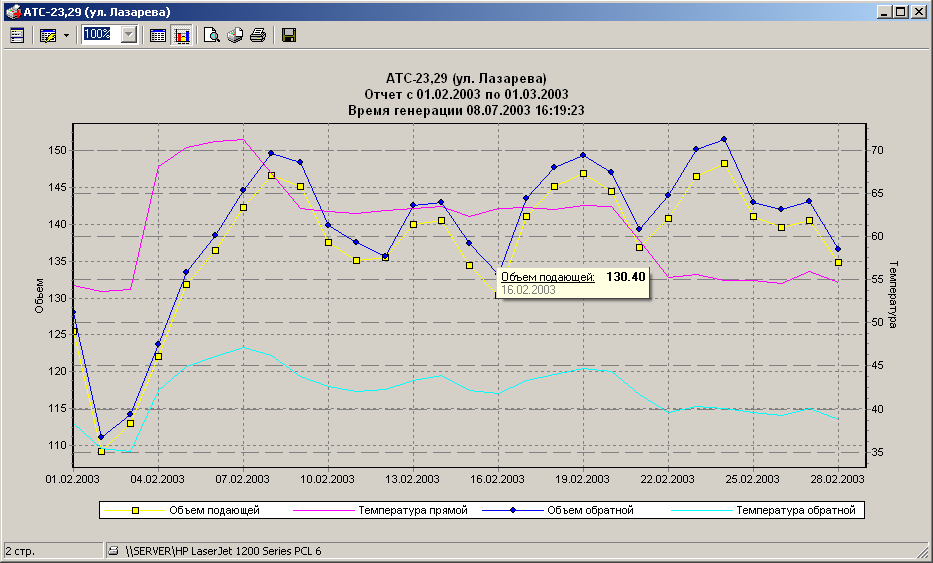Click the 2 стр. status bar entry
933x563 pixels.
20,551
